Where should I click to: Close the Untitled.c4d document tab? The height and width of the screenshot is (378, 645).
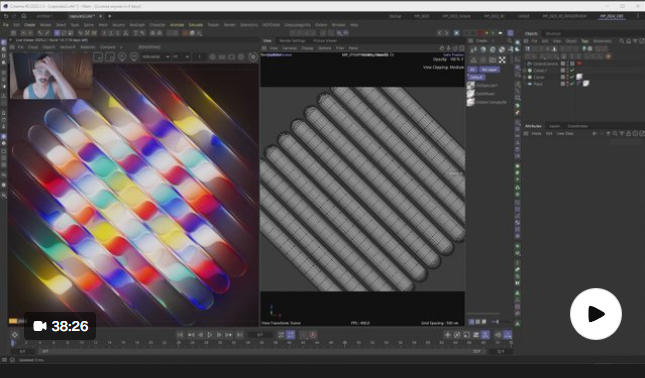[x=100, y=16]
